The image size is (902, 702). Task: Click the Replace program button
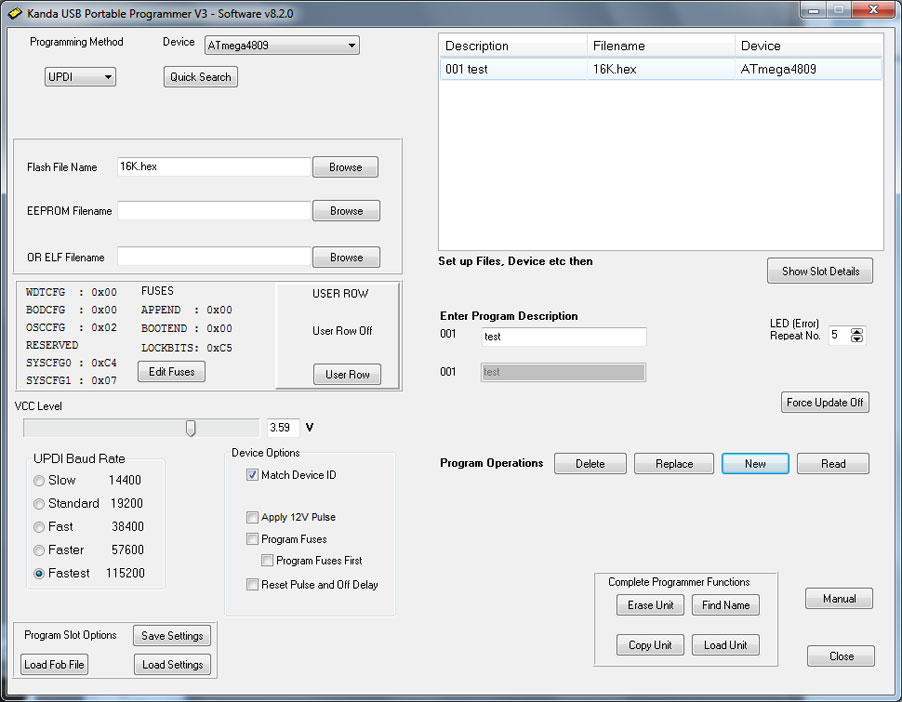pos(674,464)
